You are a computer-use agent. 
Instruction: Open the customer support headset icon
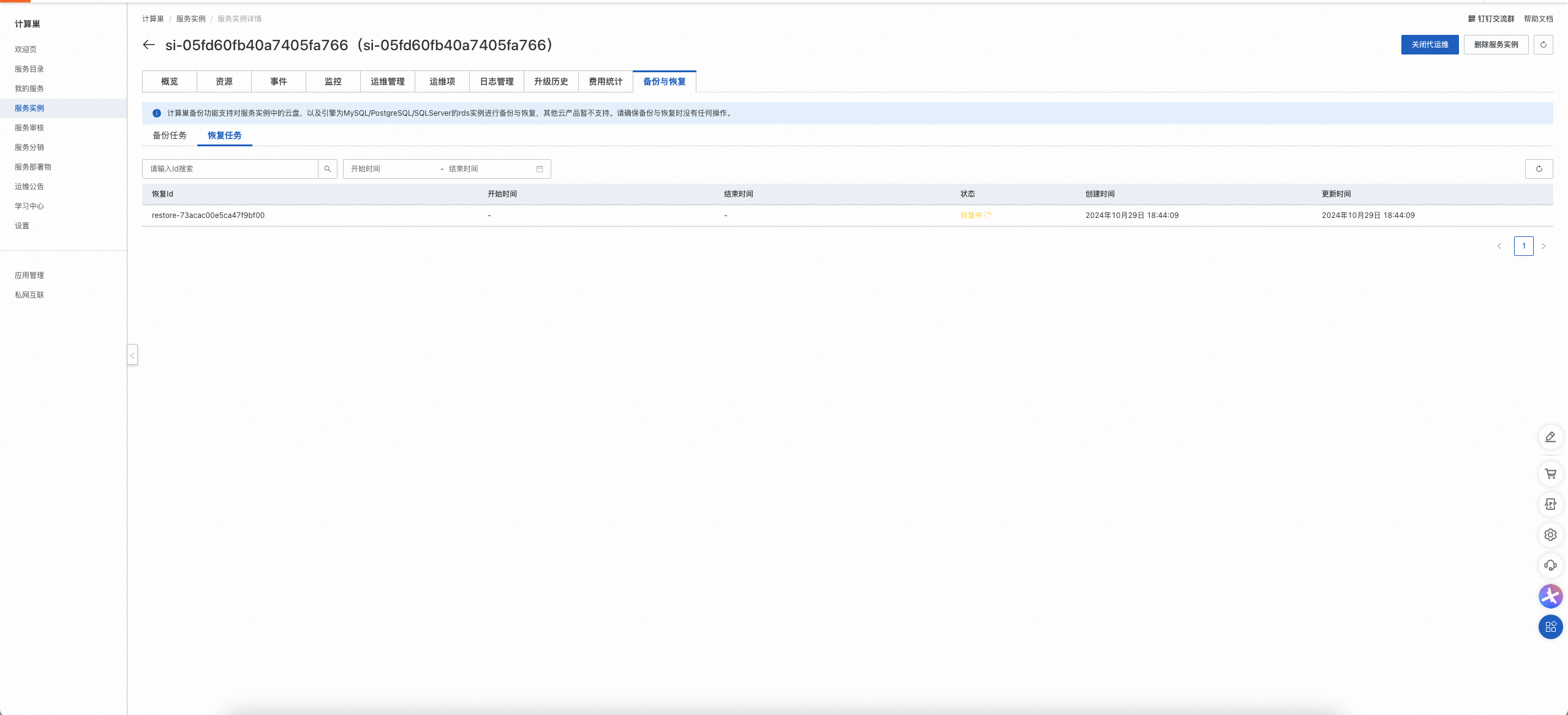1550,566
